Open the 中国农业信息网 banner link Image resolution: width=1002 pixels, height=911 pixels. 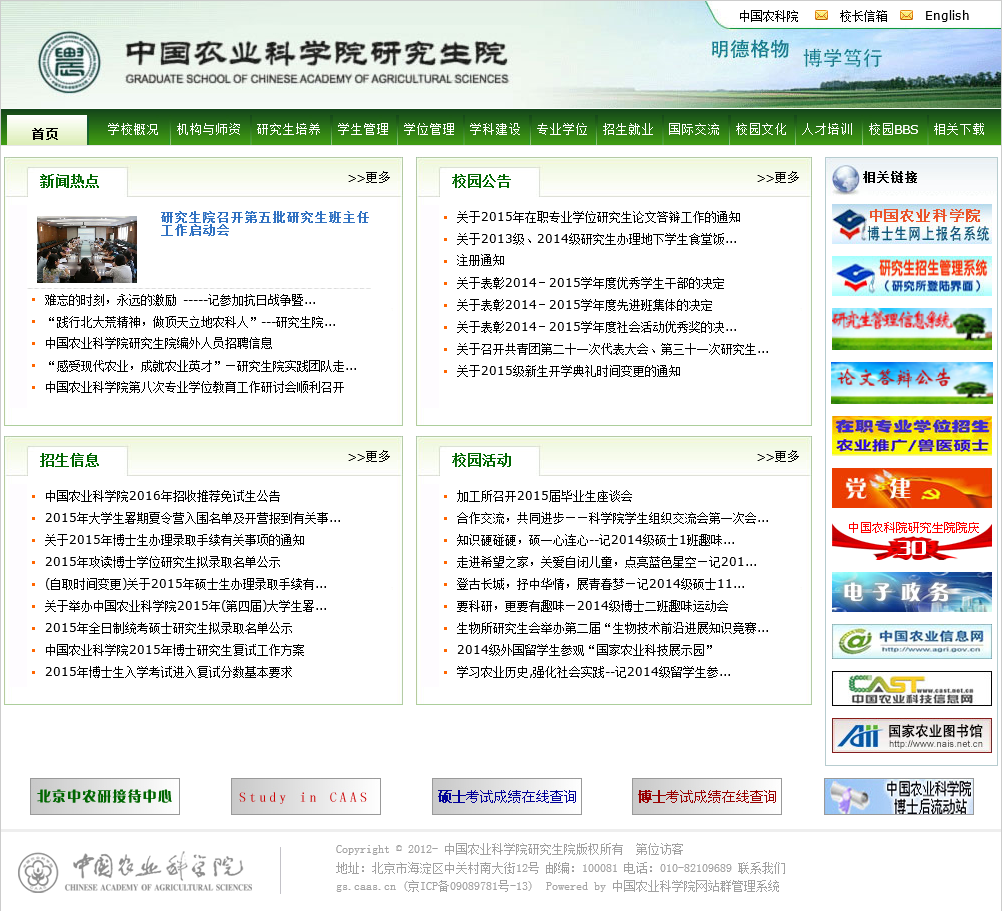(x=911, y=641)
